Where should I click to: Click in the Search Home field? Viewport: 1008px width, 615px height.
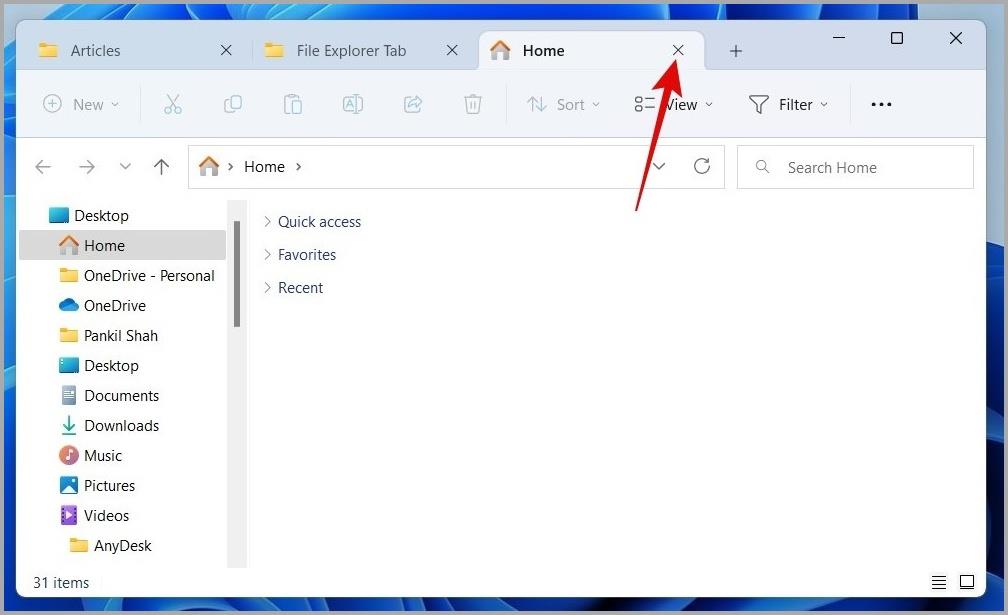[855, 167]
